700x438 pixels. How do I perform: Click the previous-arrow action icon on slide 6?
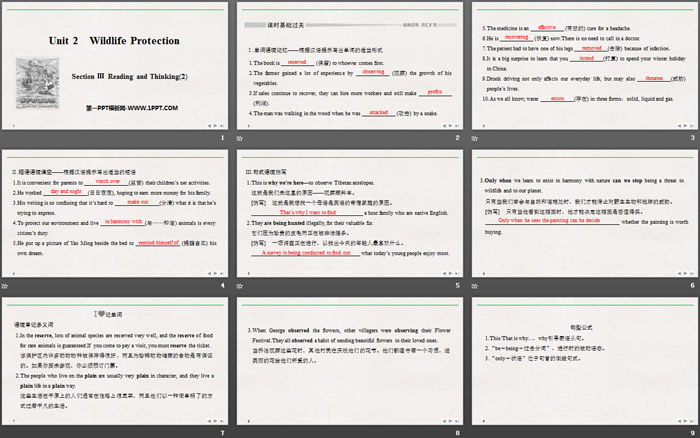(679, 273)
